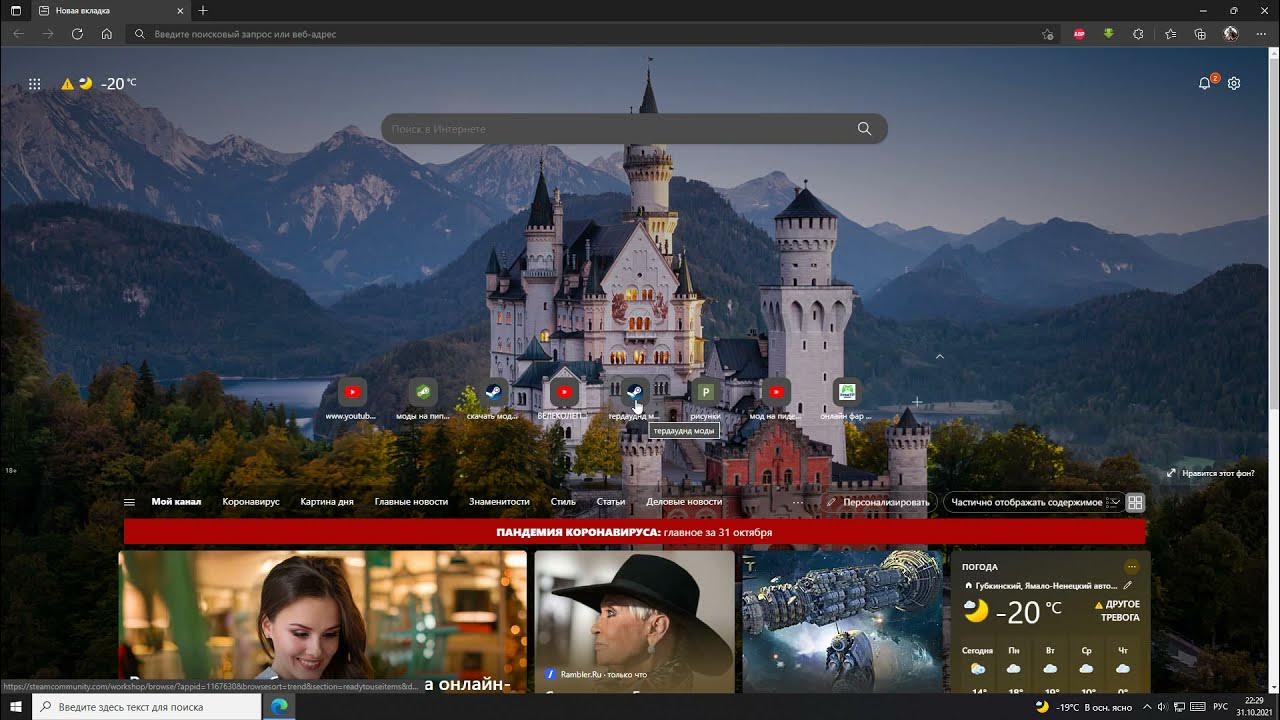Open the Rambler.Ru news card with hat
This screenshot has width=1280, height=720.
click(634, 622)
